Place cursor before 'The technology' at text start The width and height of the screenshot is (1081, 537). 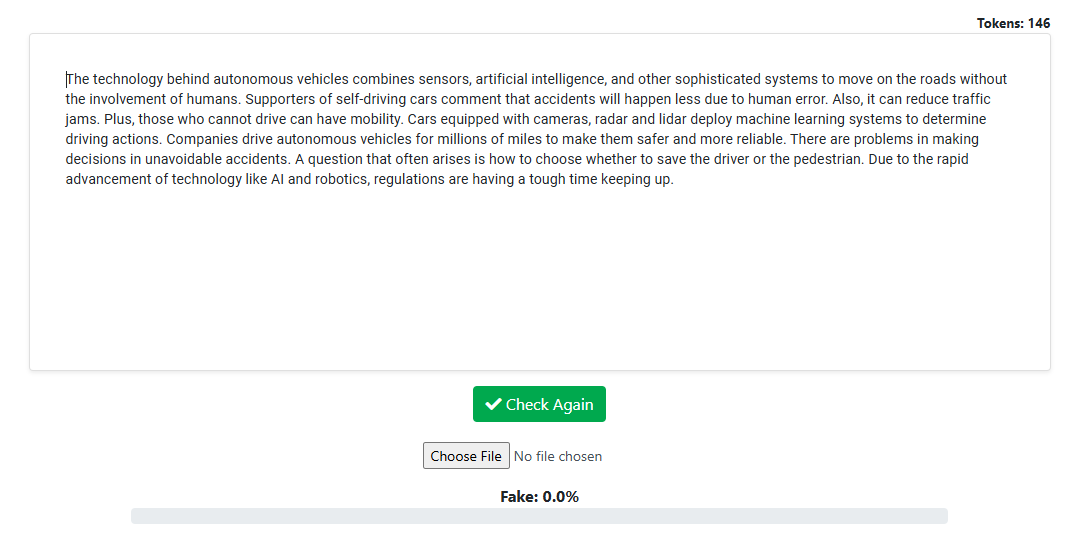[x=67, y=79]
